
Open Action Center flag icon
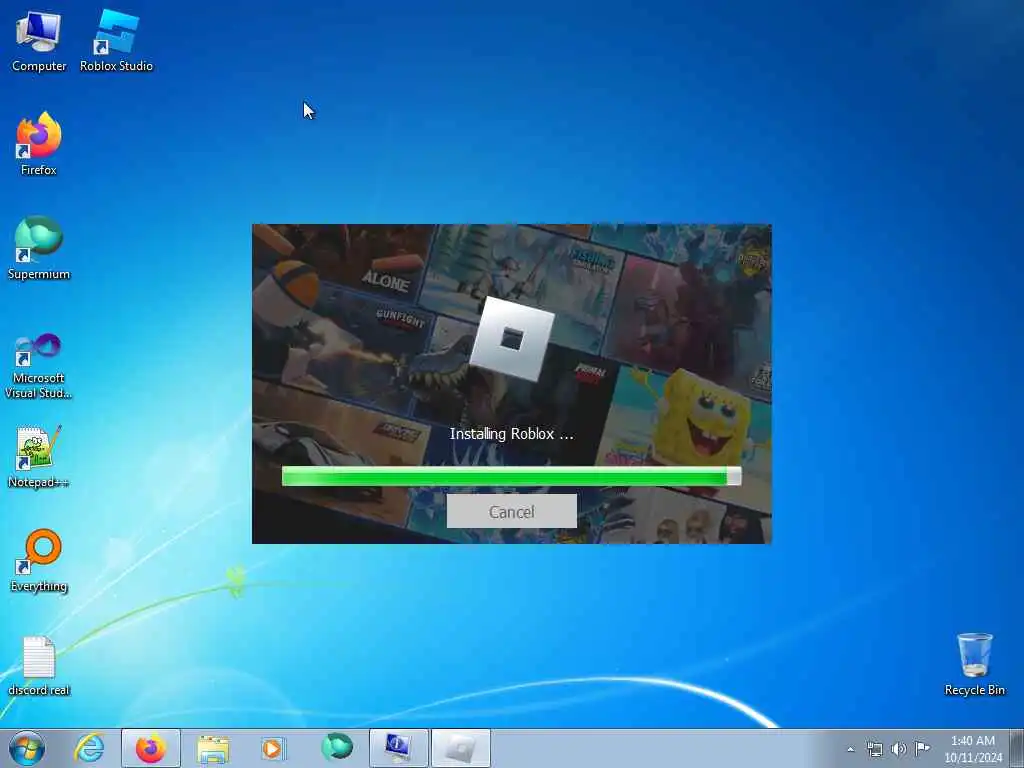point(922,748)
